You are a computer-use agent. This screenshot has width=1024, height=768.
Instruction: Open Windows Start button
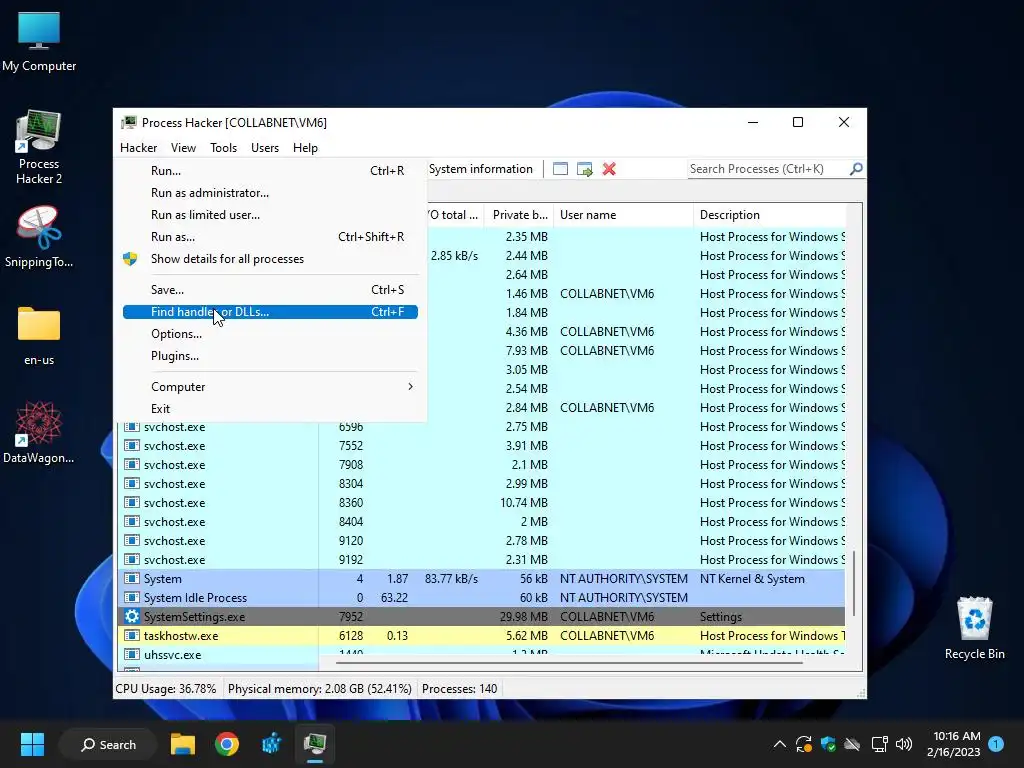click(32, 744)
